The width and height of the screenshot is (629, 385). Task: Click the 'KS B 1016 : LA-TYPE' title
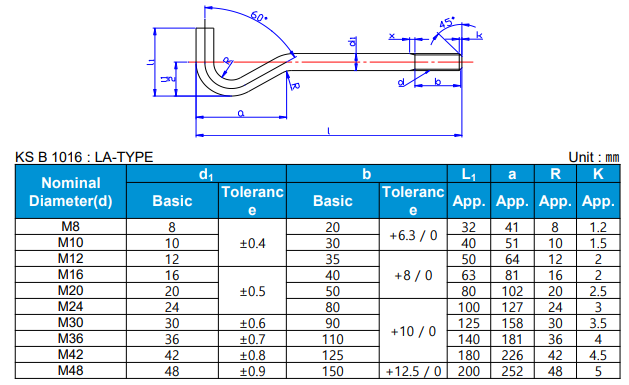click(x=84, y=157)
